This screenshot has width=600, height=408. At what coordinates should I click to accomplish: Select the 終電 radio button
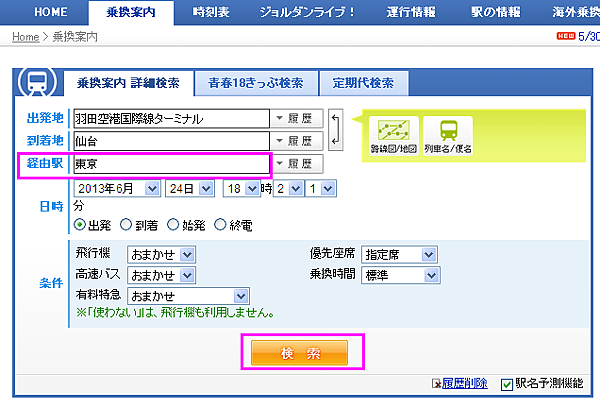(x=220, y=225)
